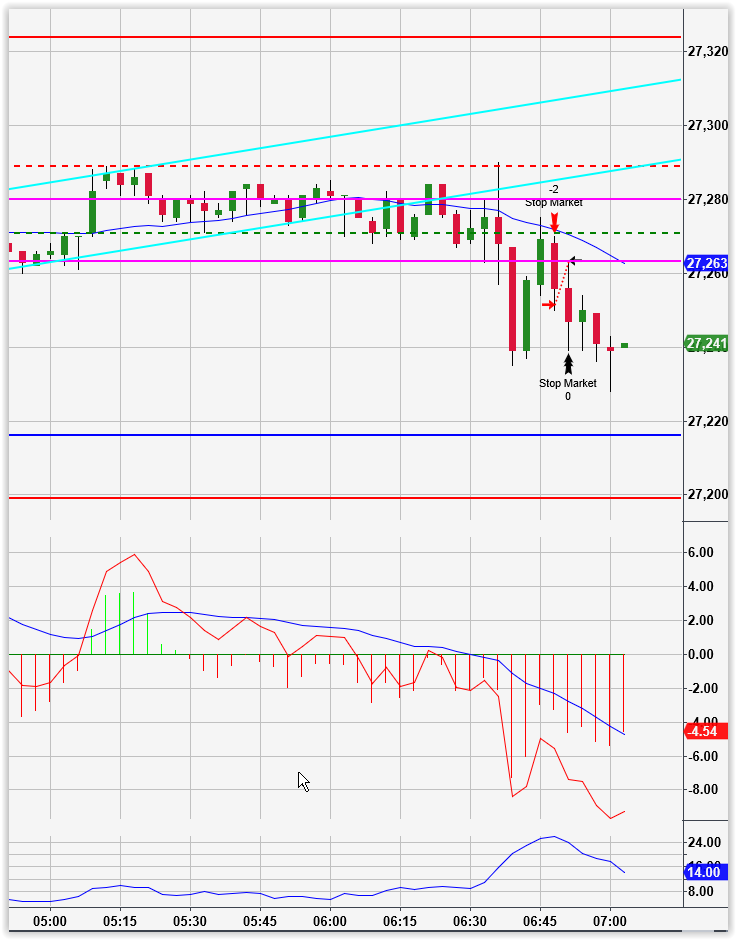The width and height of the screenshot is (736, 940).
Task: Click the 27,220 price axis label
Action: tap(708, 421)
